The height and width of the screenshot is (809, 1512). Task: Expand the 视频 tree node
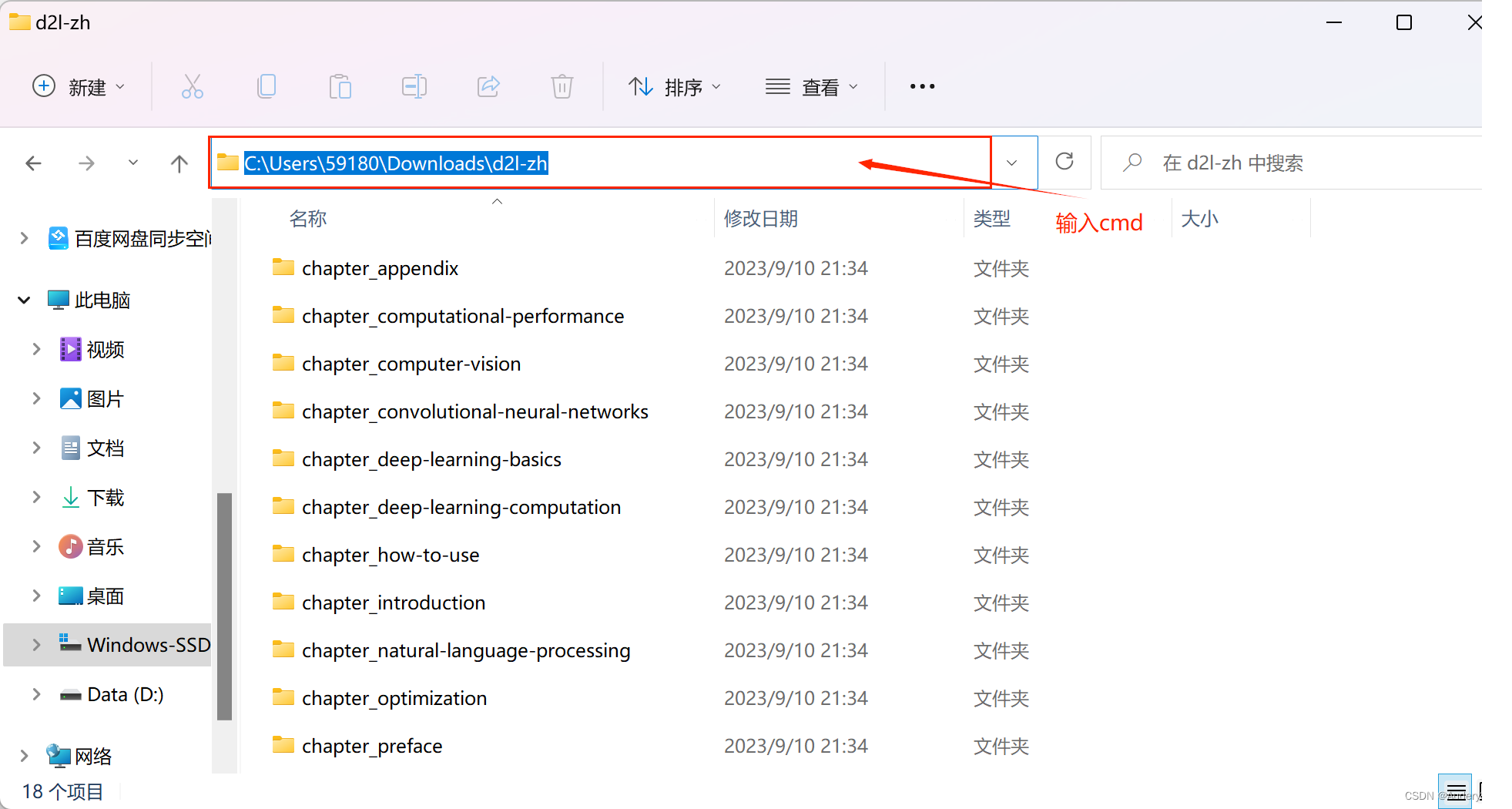[x=36, y=349]
